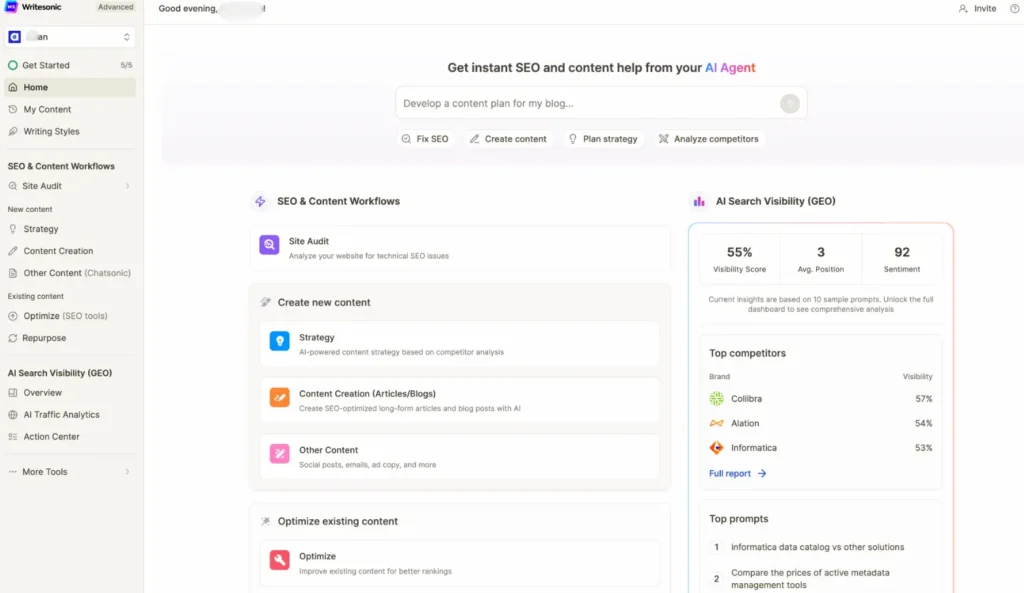This screenshot has height=593, width=1024.
Task: Open Get Started checklist
Action: tap(70, 65)
